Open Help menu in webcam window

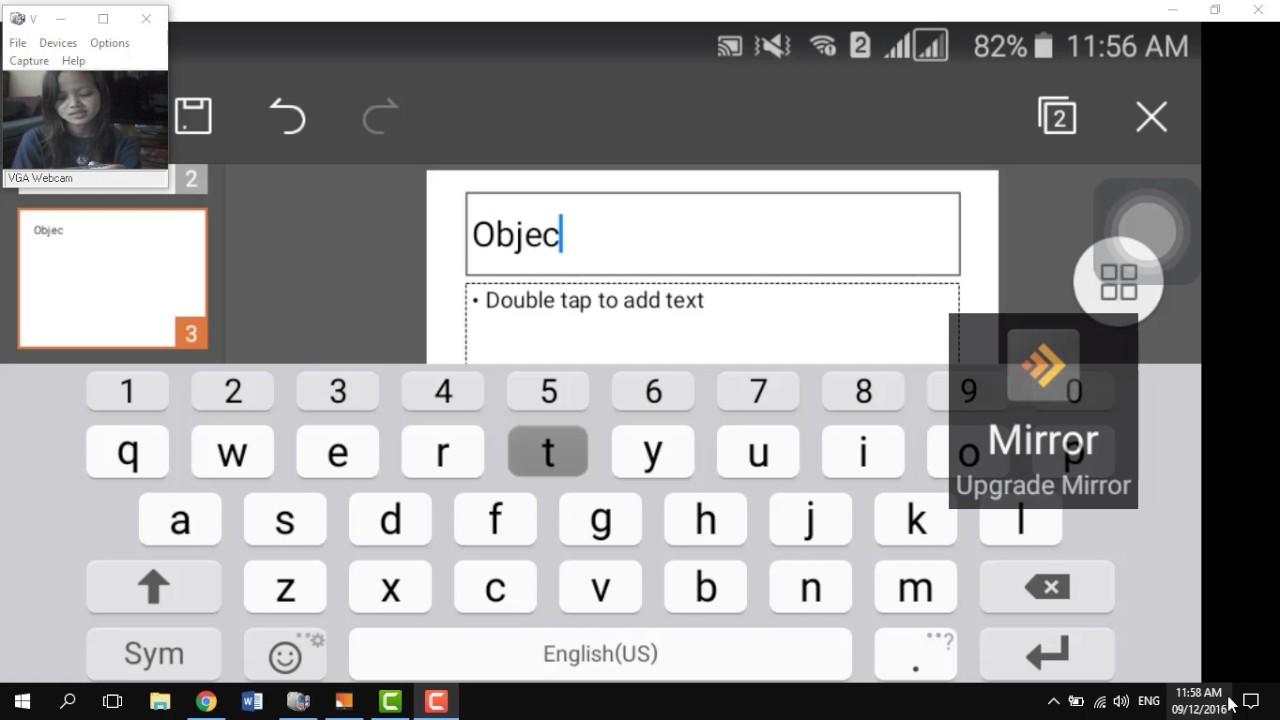point(73,61)
